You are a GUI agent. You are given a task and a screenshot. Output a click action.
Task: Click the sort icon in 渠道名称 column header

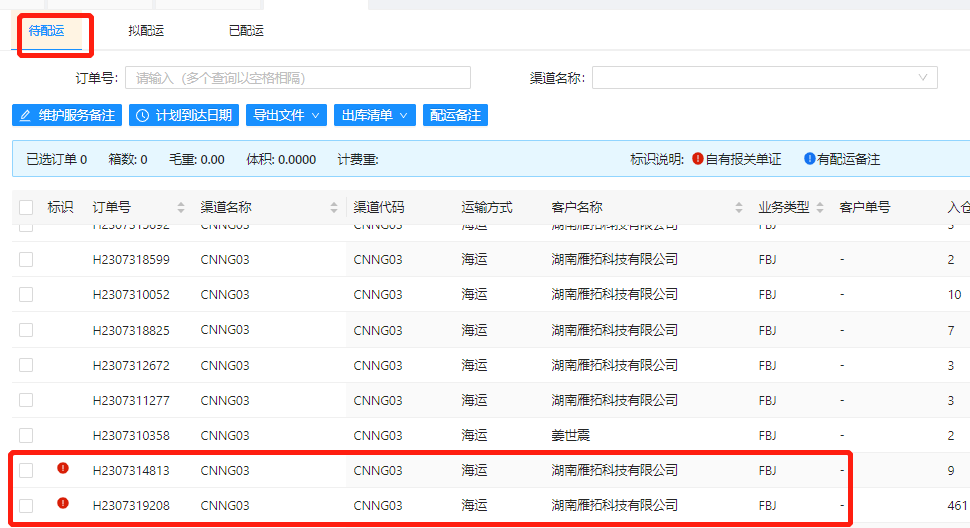[334, 208]
